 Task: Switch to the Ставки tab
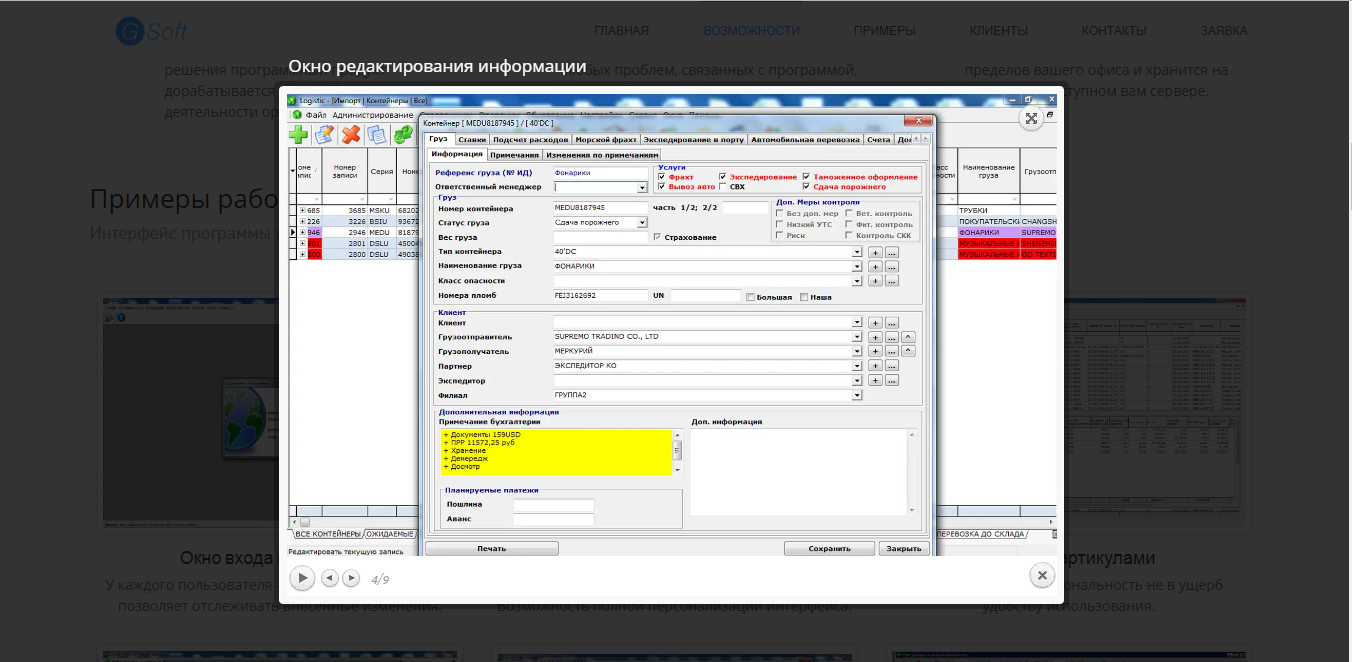(472, 140)
